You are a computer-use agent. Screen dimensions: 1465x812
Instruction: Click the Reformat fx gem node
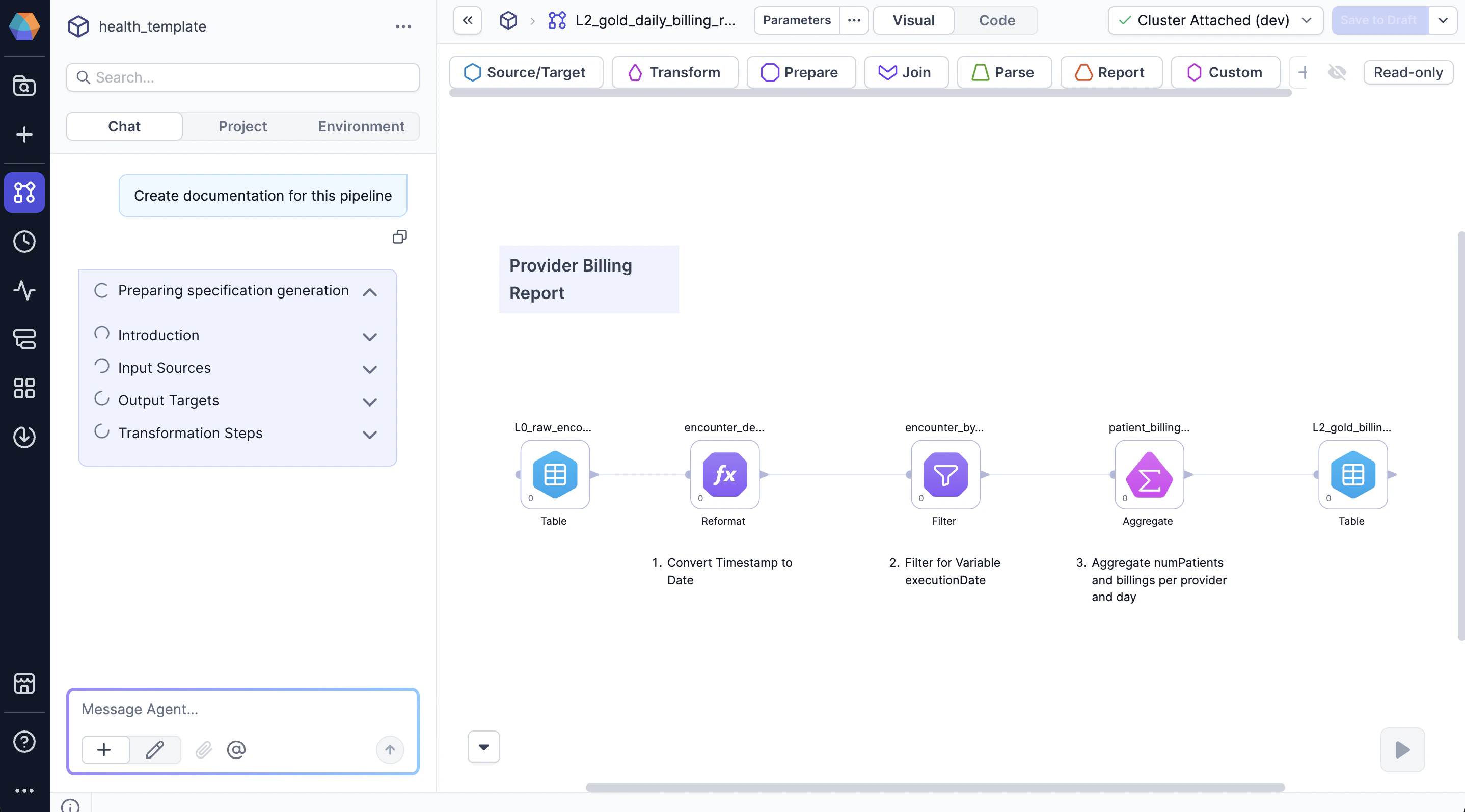pyautogui.click(x=723, y=475)
